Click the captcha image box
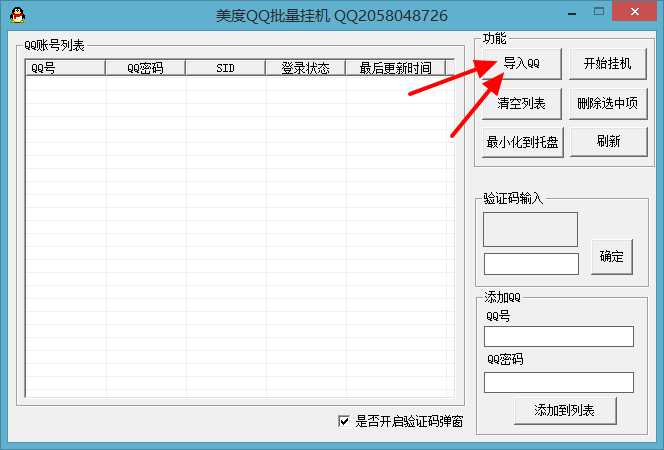This screenshot has width=664, height=450. pos(530,229)
